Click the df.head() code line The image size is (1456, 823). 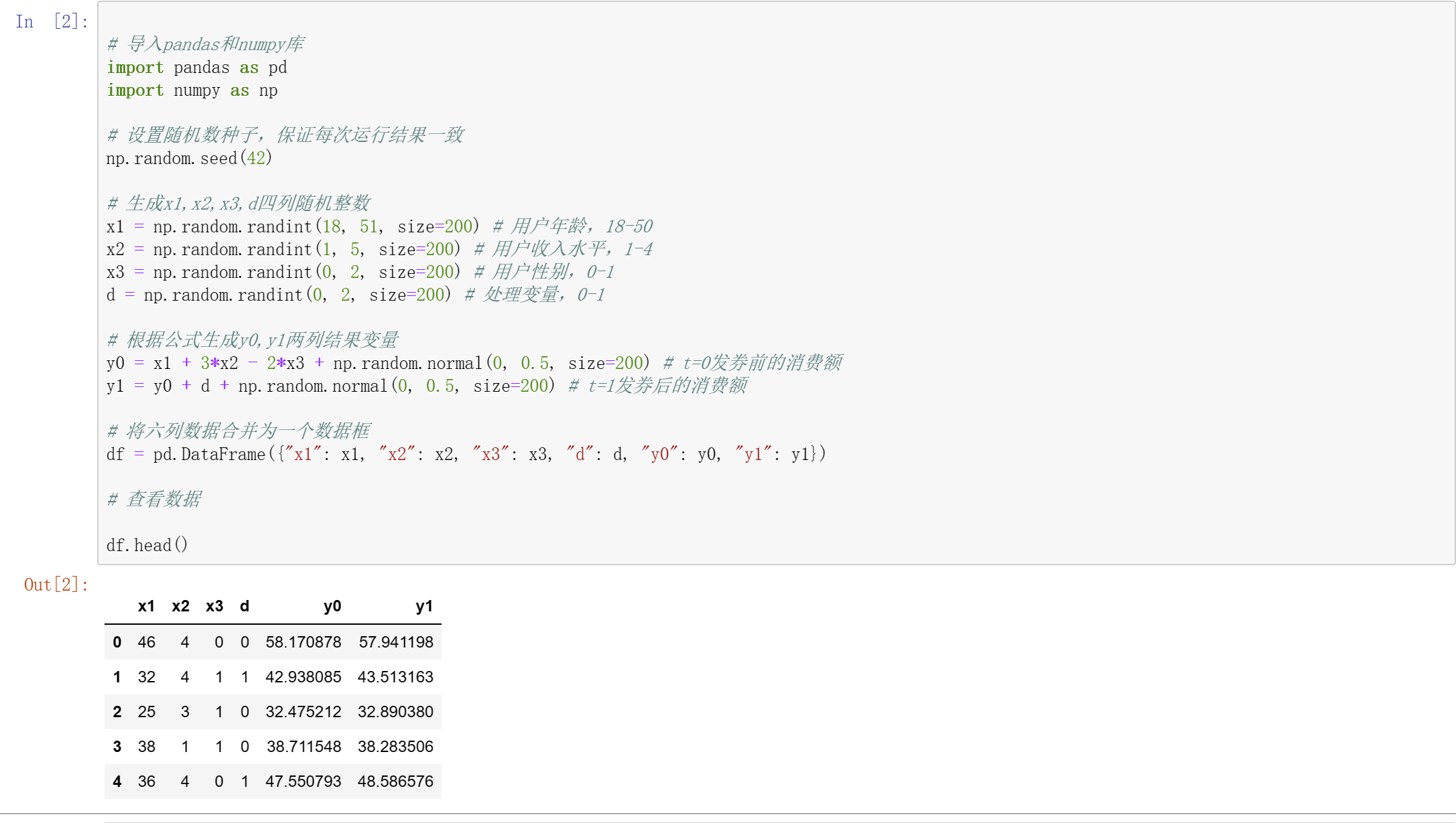147,545
